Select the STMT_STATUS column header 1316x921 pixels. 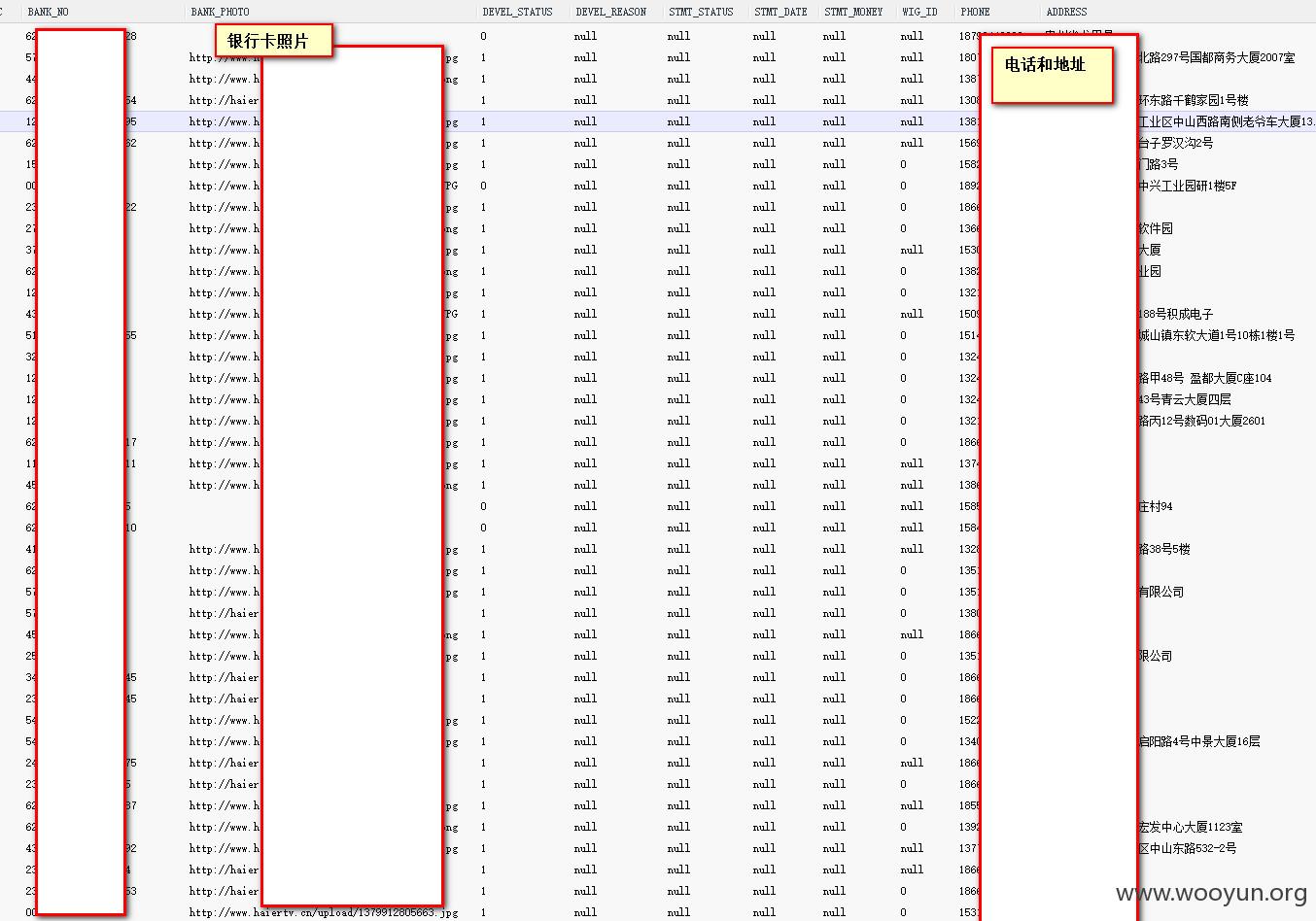pyautogui.click(x=701, y=12)
